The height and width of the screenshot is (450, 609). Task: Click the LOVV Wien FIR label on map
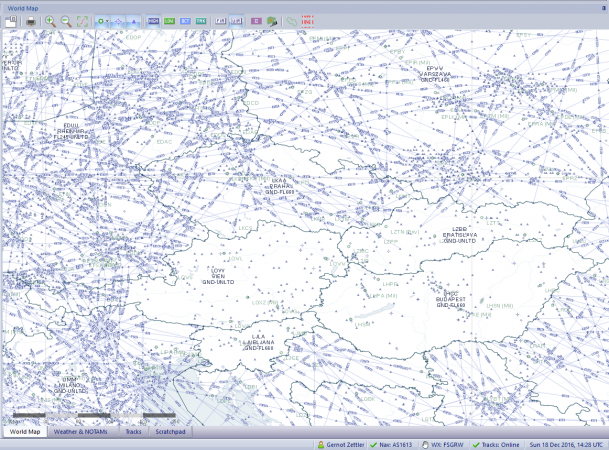(x=218, y=275)
